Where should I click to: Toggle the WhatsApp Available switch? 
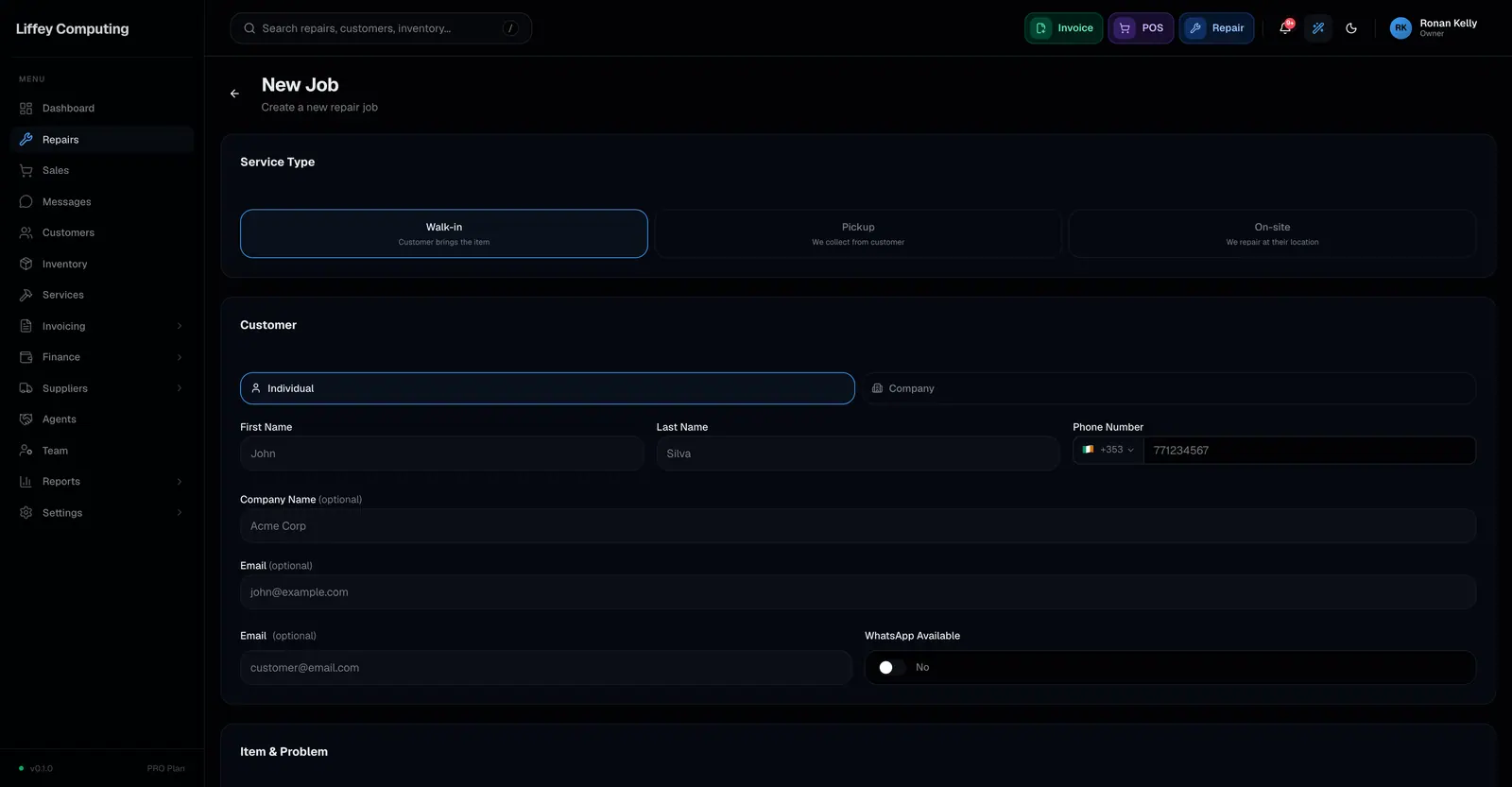coord(891,668)
